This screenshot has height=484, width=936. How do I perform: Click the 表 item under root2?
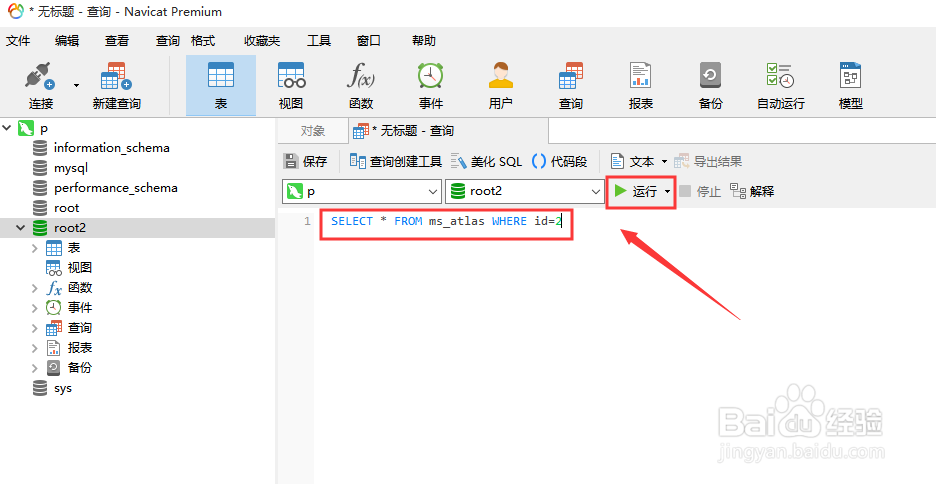point(73,248)
